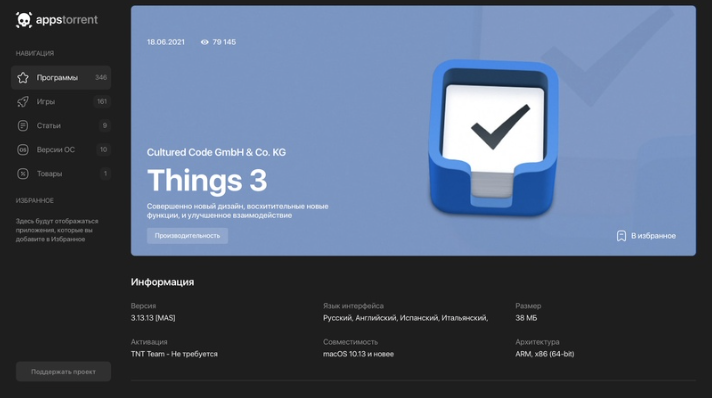Open the Статьи section
The height and width of the screenshot is (398, 712).
61,126
